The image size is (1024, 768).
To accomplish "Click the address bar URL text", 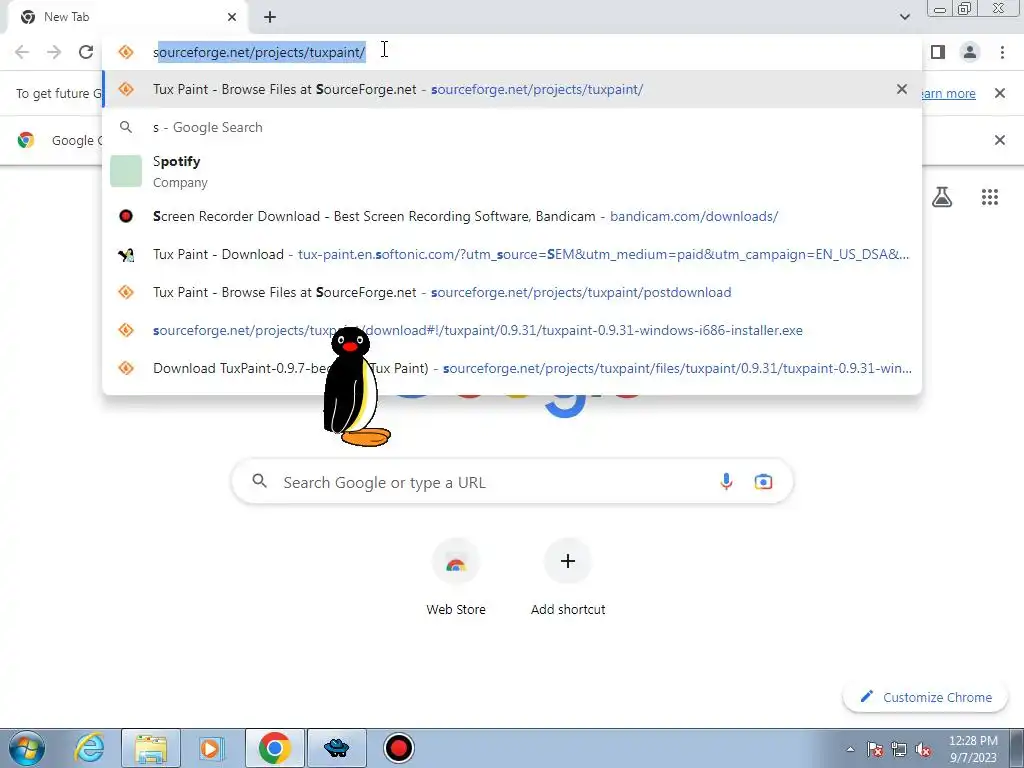I will click(259, 52).
